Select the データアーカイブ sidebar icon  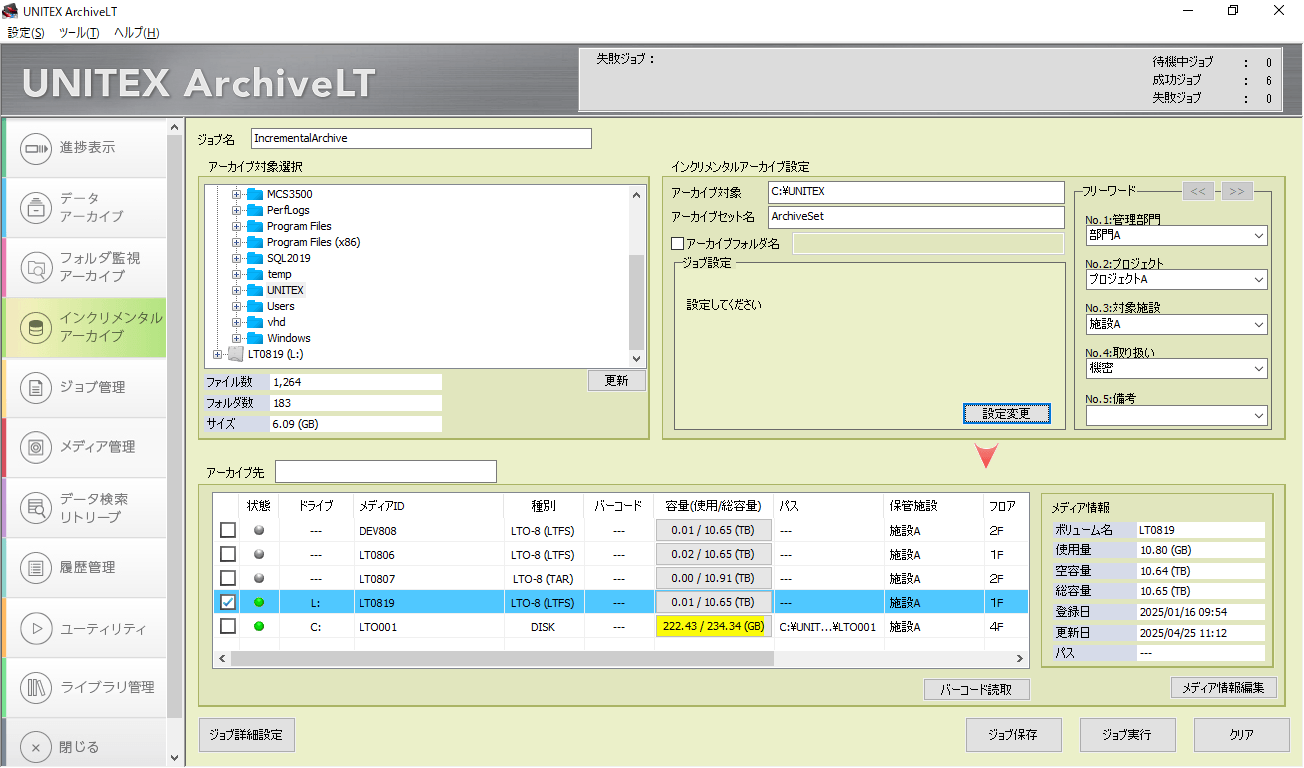pyautogui.click(x=37, y=207)
